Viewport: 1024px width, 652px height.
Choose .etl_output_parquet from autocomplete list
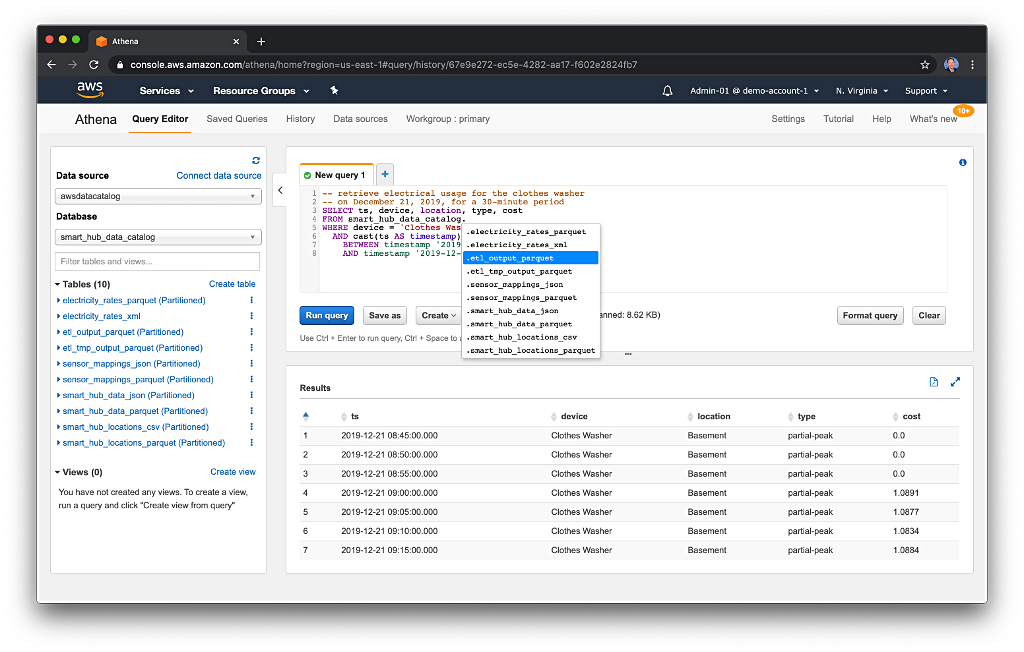coord(530,258)
